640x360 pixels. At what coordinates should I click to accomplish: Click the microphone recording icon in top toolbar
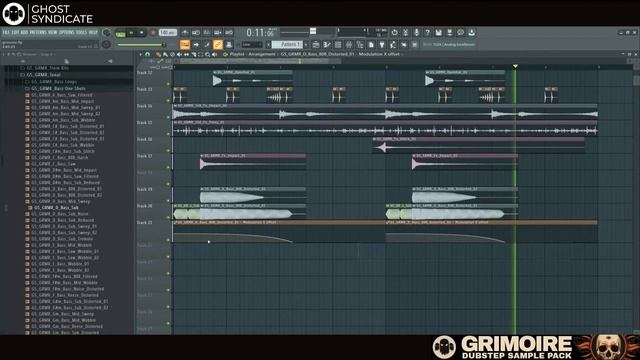coord(416,33)
